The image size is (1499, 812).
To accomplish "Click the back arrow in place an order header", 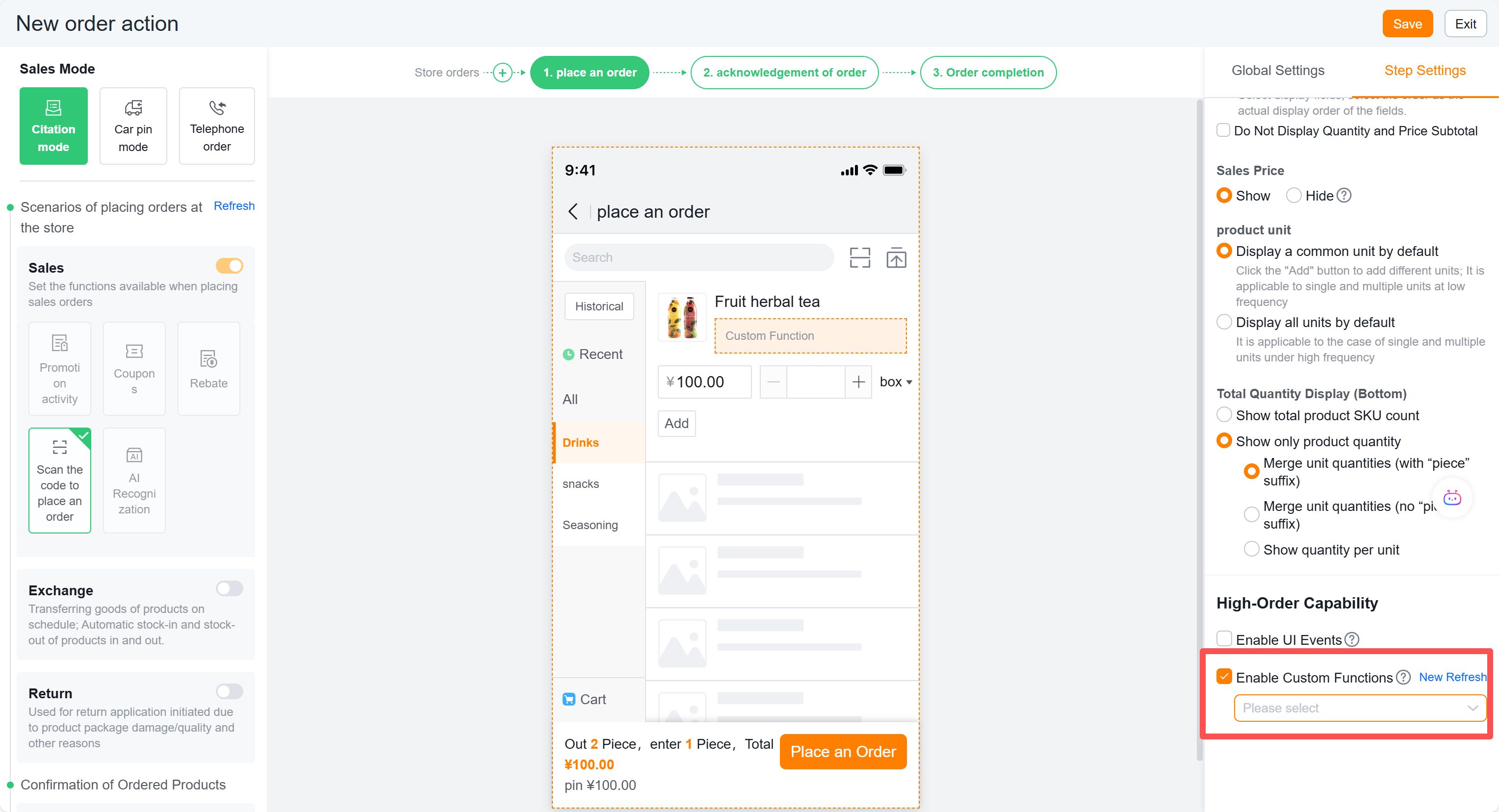I will (x=573, y=211).
